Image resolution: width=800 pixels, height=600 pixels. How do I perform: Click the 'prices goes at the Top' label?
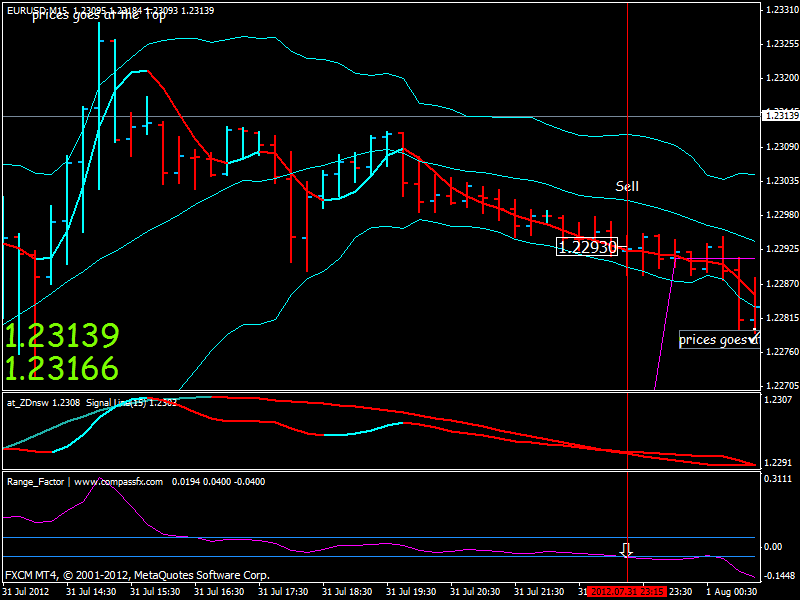pyautogui.click(x=99, y=16)
